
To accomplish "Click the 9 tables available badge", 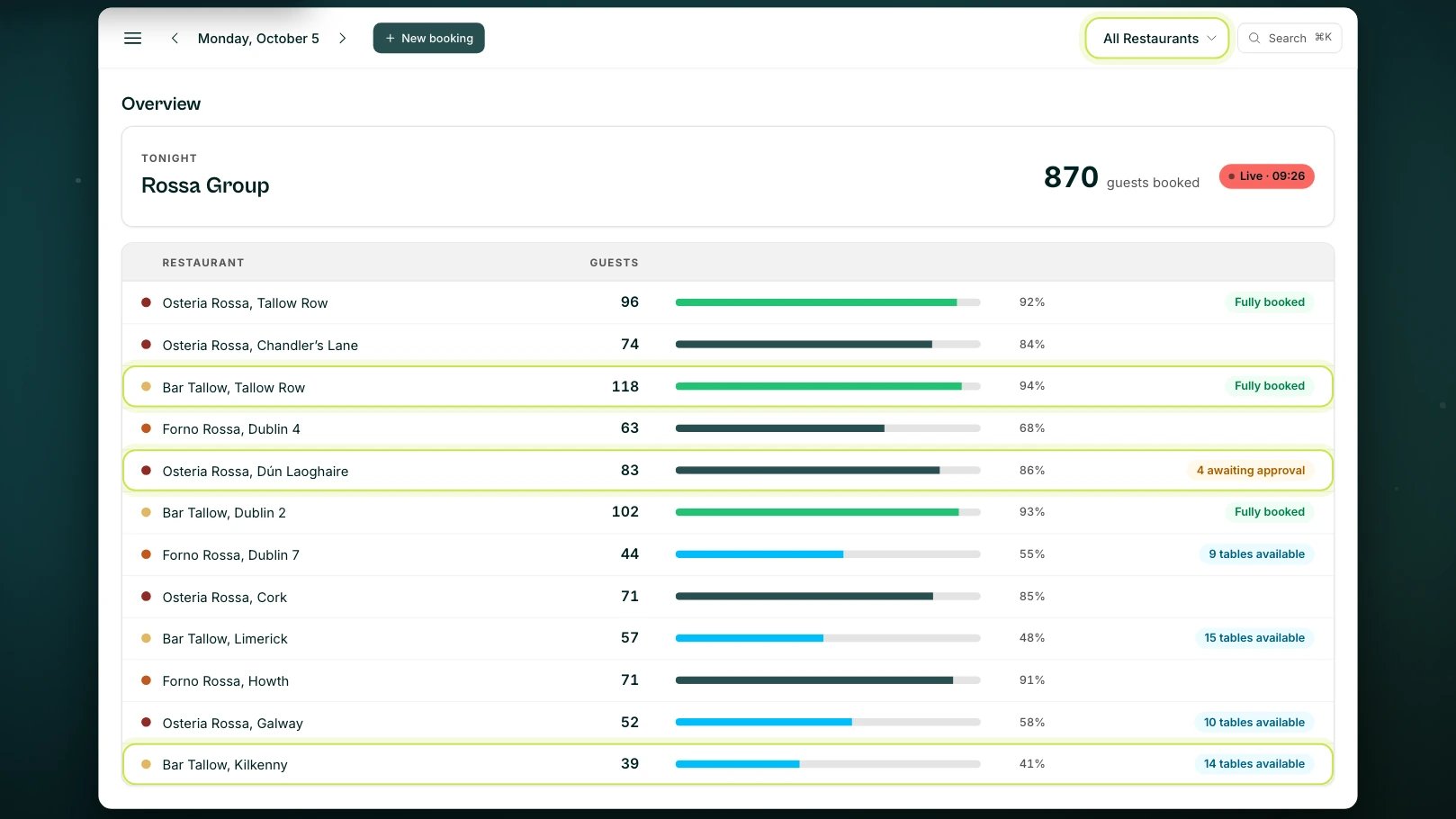I will click(x=1256, y=554).
